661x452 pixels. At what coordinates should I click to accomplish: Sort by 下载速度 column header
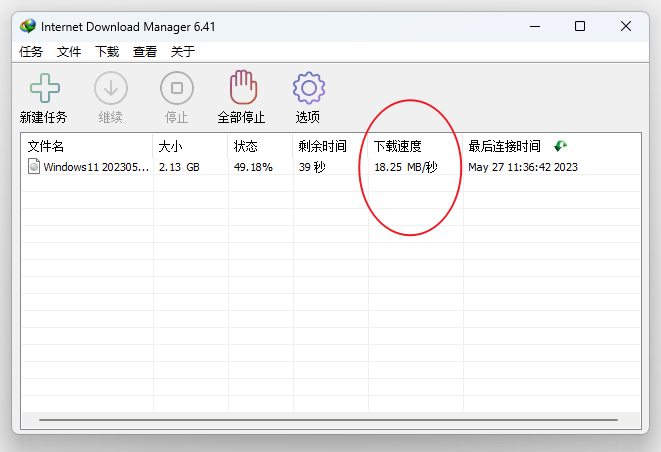(x=415, y=146)
